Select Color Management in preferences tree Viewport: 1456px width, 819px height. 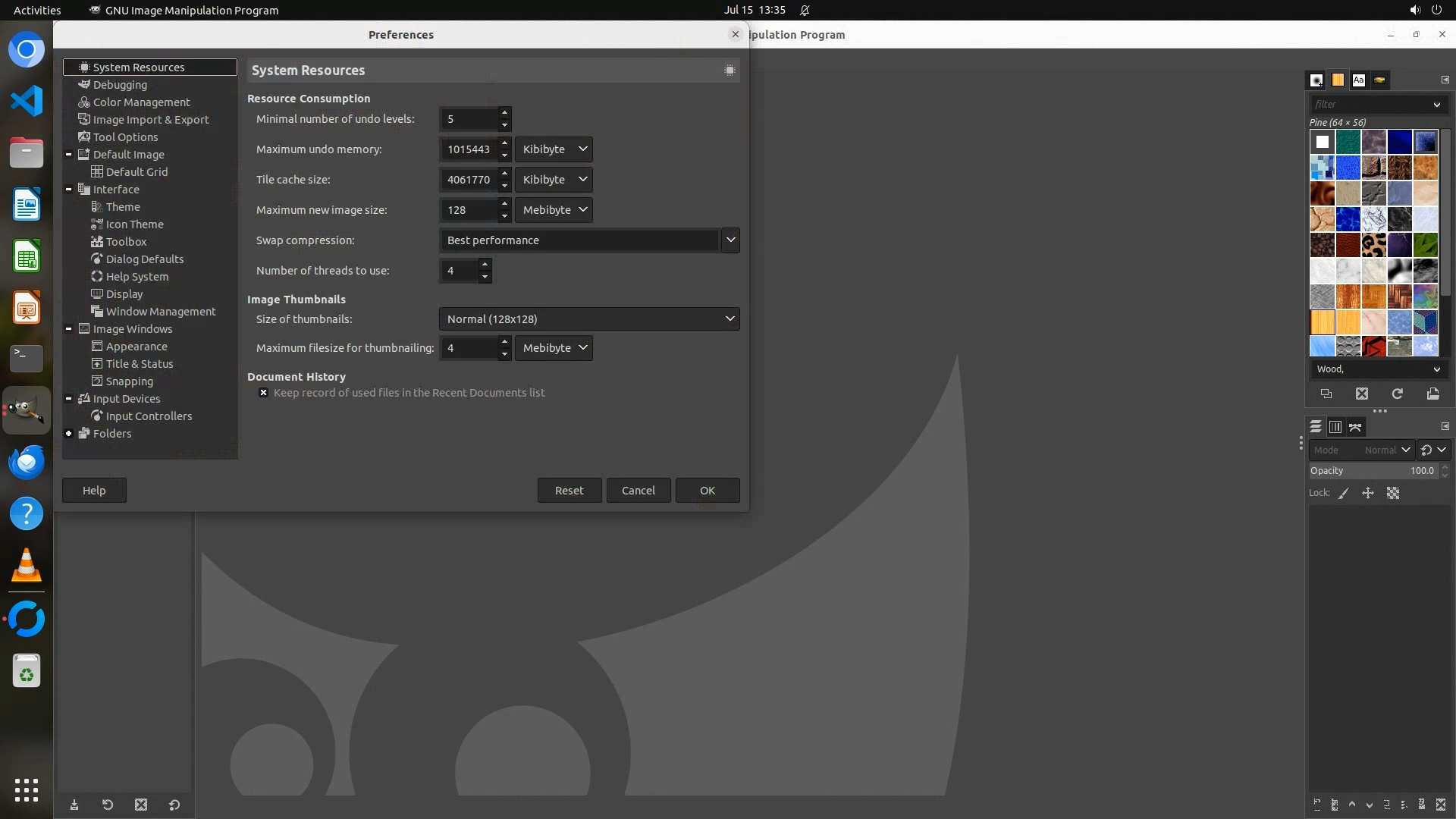point(141,102)
